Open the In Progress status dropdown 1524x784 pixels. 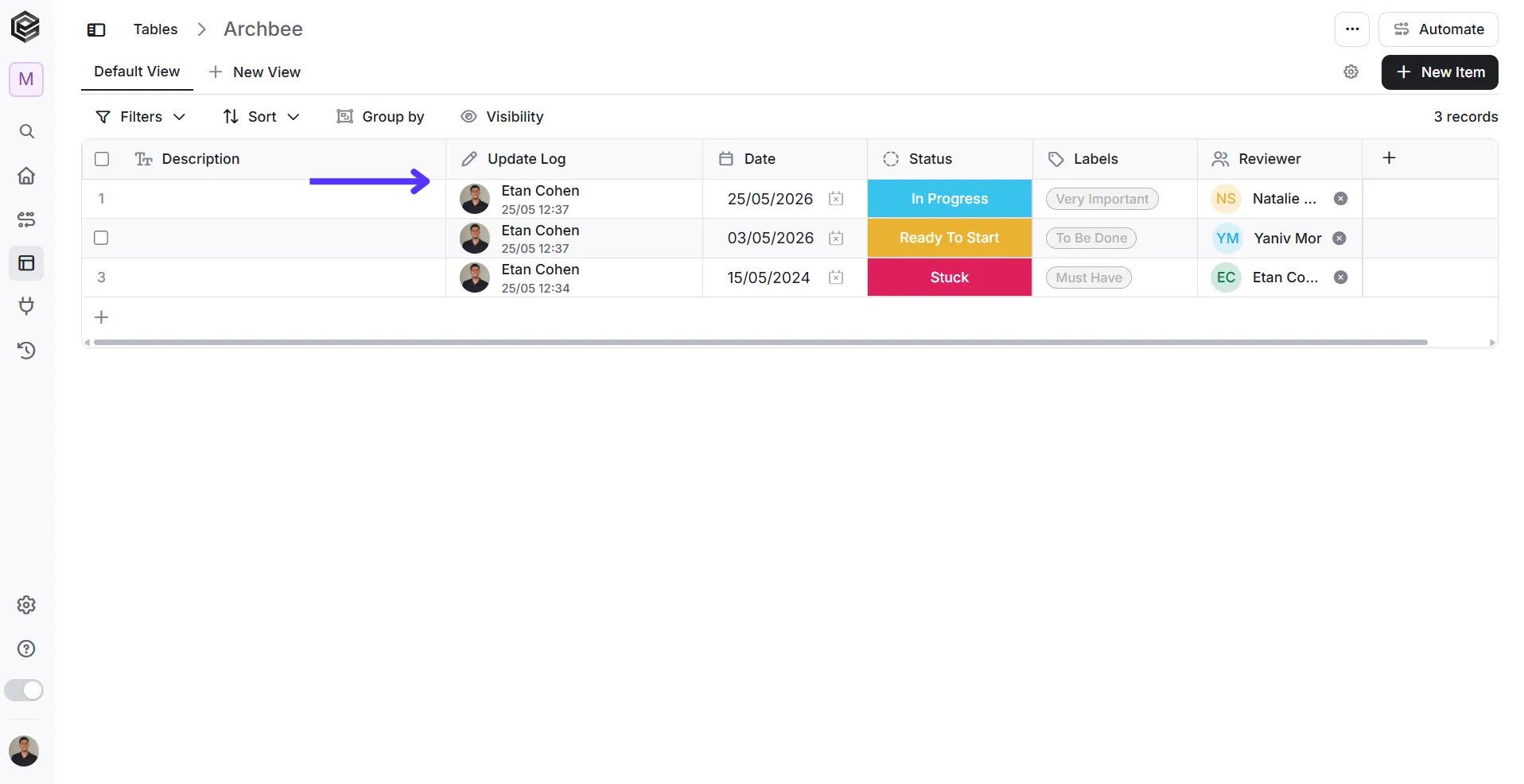[950, 199]
